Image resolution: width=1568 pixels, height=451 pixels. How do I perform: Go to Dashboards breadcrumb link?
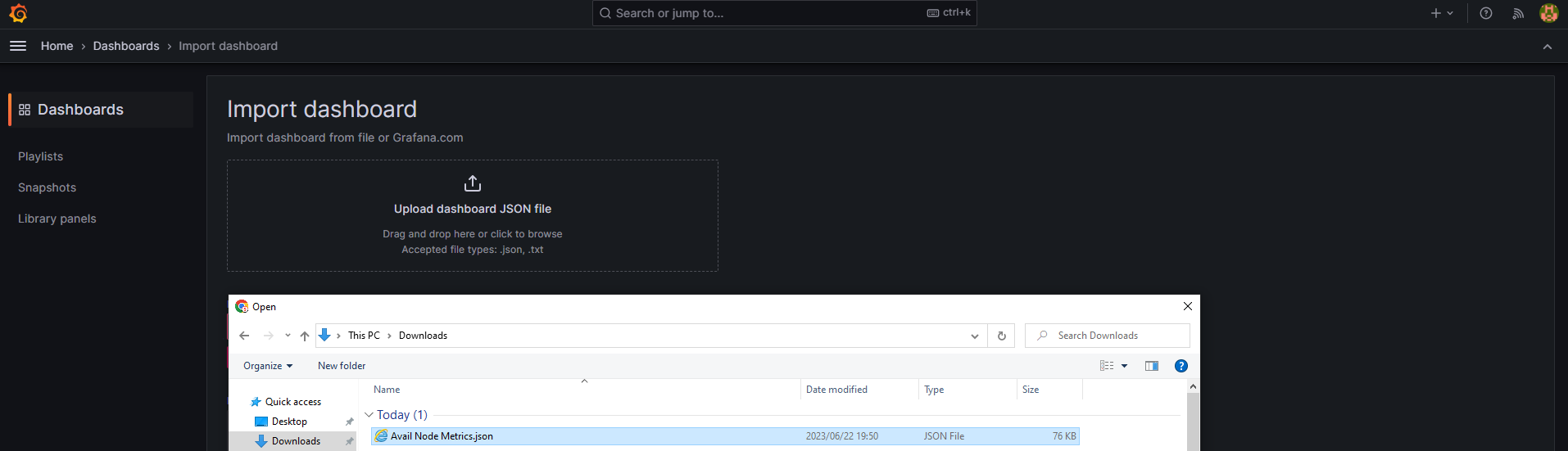[126, 46]
